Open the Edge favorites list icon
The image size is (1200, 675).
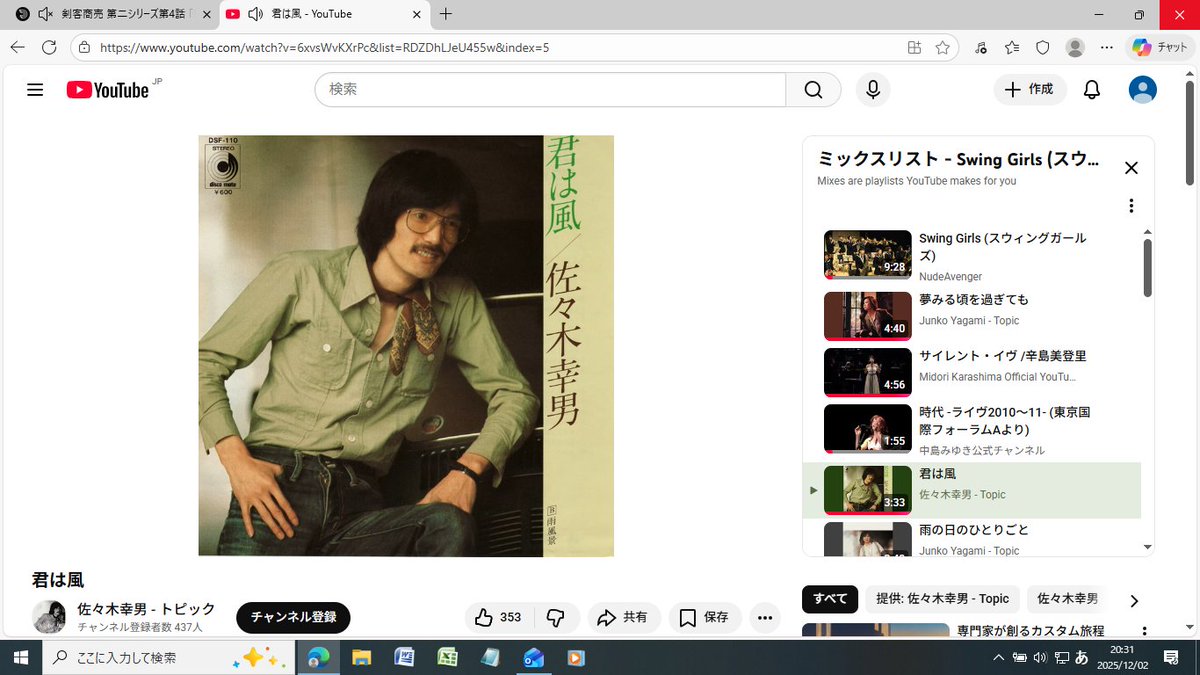click(x=1012, y=47)
